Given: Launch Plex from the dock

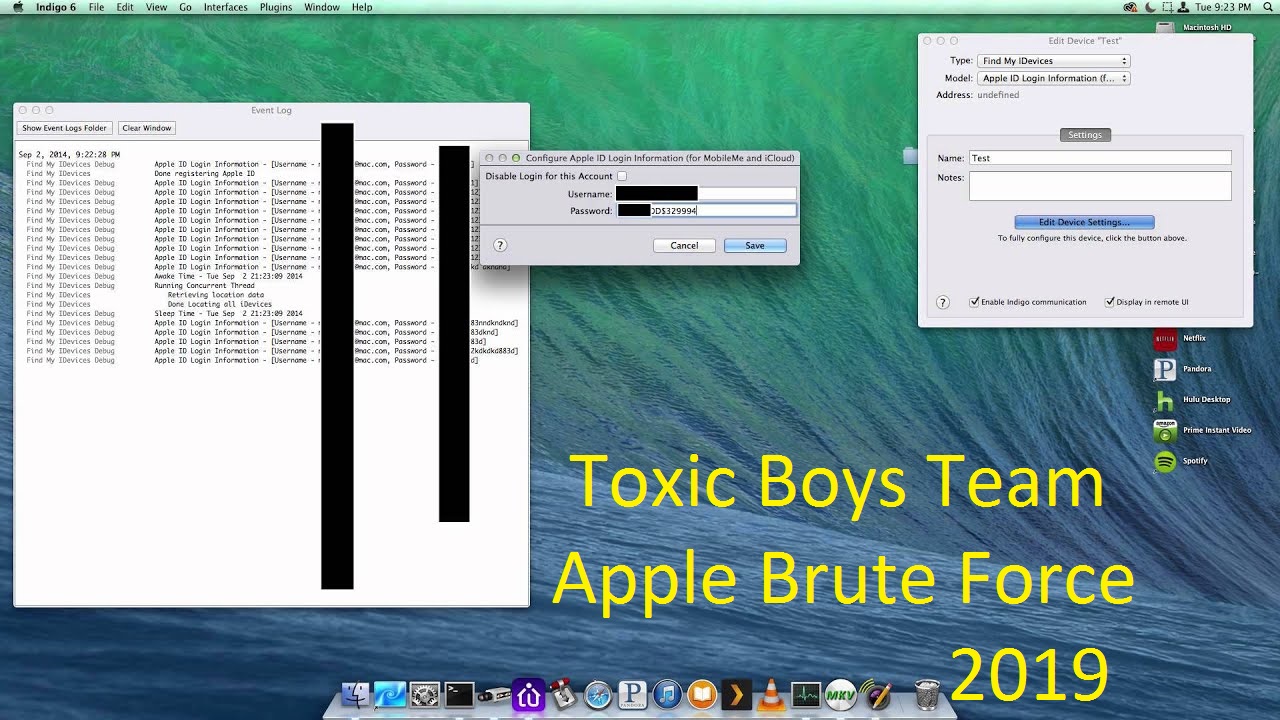Looking at the screenshot, I should pos(736,694).
